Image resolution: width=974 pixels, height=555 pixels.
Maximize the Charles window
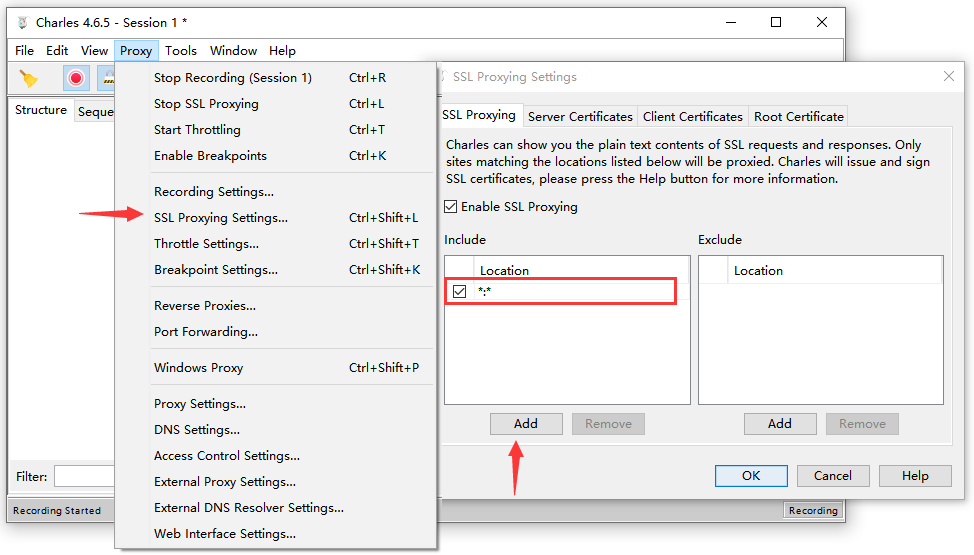776,22
